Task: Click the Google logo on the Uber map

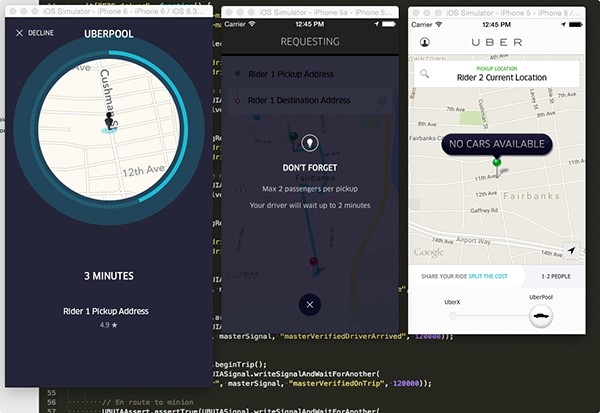Action: 429,253
